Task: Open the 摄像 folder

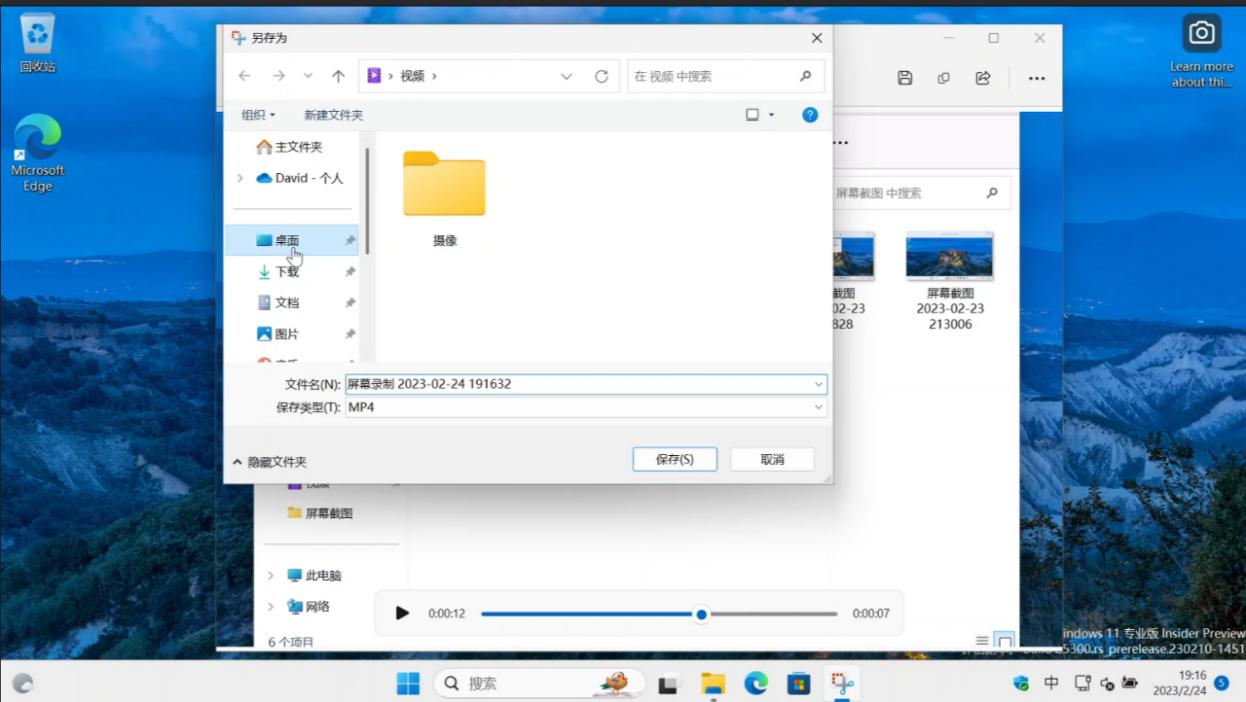Action: [x=443, y=185]
